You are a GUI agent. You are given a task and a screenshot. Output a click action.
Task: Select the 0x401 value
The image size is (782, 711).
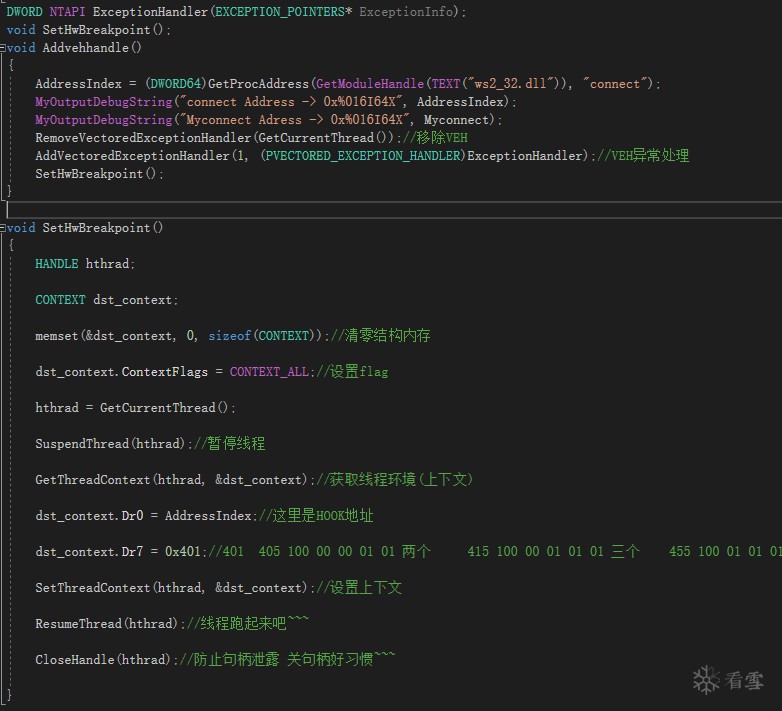(x=183, y=551)
